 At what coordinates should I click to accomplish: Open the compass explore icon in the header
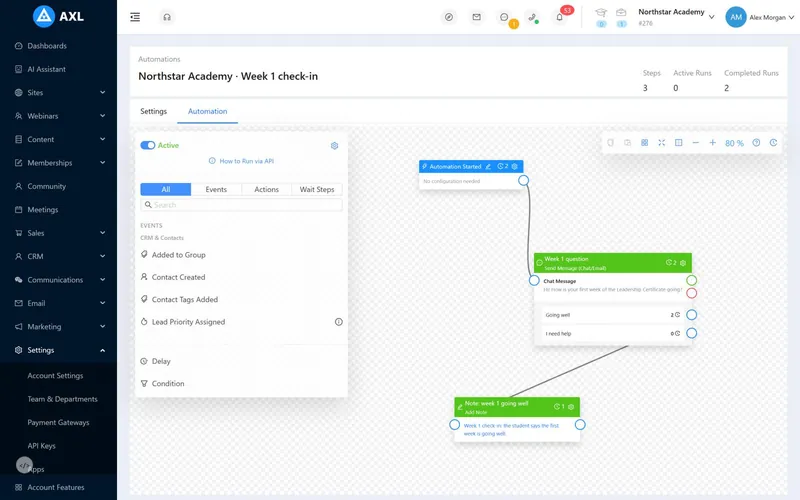pos(448,17)
